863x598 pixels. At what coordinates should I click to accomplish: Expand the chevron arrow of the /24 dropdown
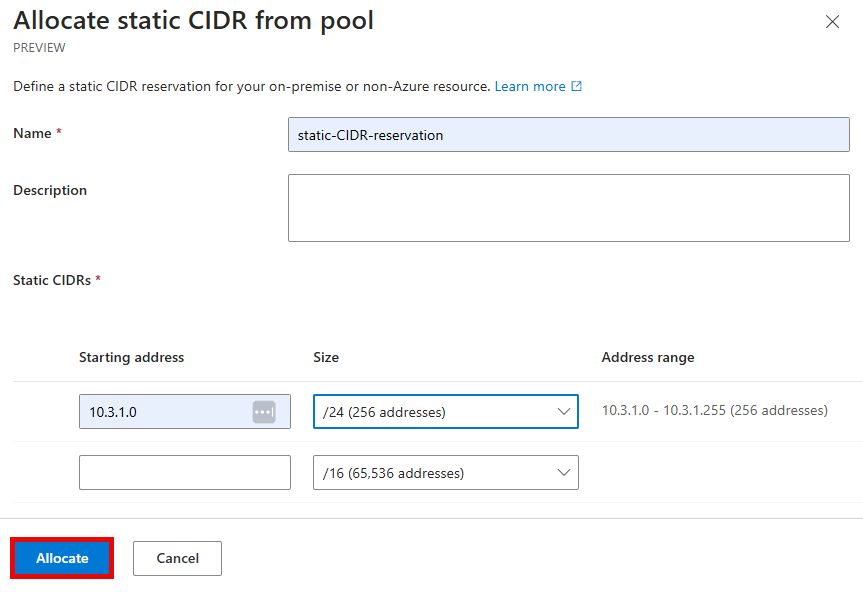tap(564, 412)
